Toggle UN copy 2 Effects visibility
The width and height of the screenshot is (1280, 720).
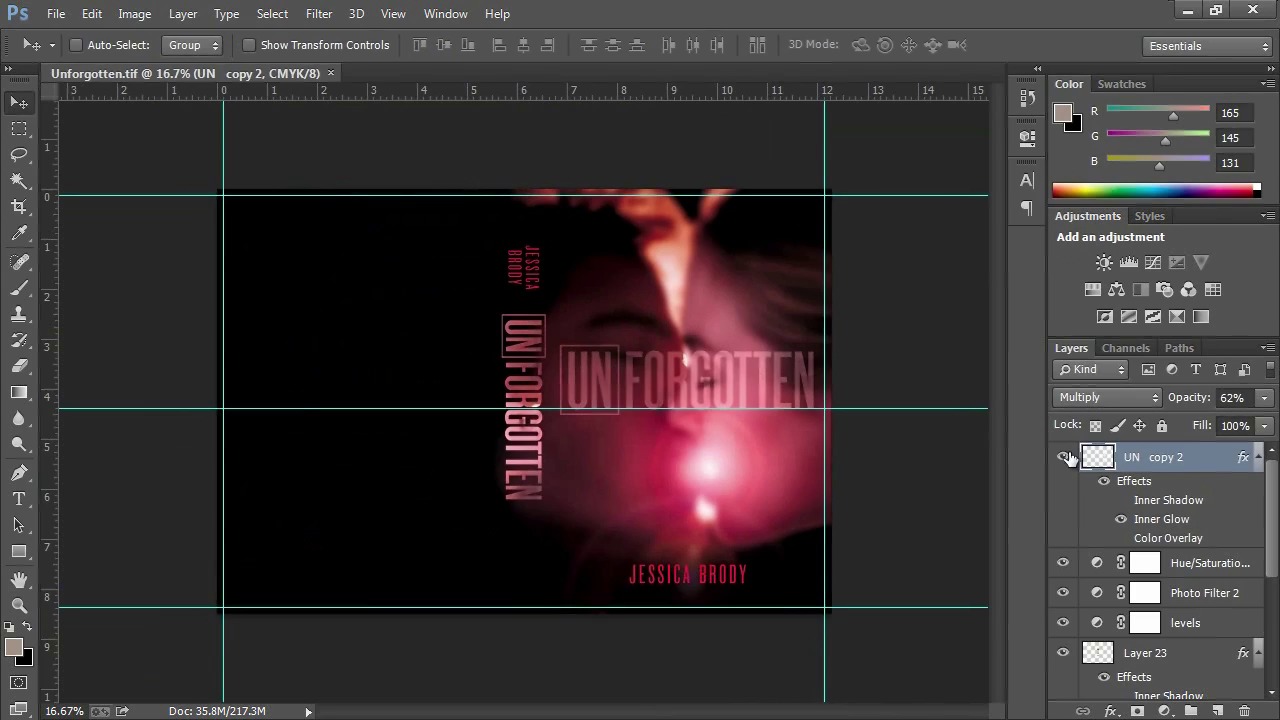[1104, 481]
